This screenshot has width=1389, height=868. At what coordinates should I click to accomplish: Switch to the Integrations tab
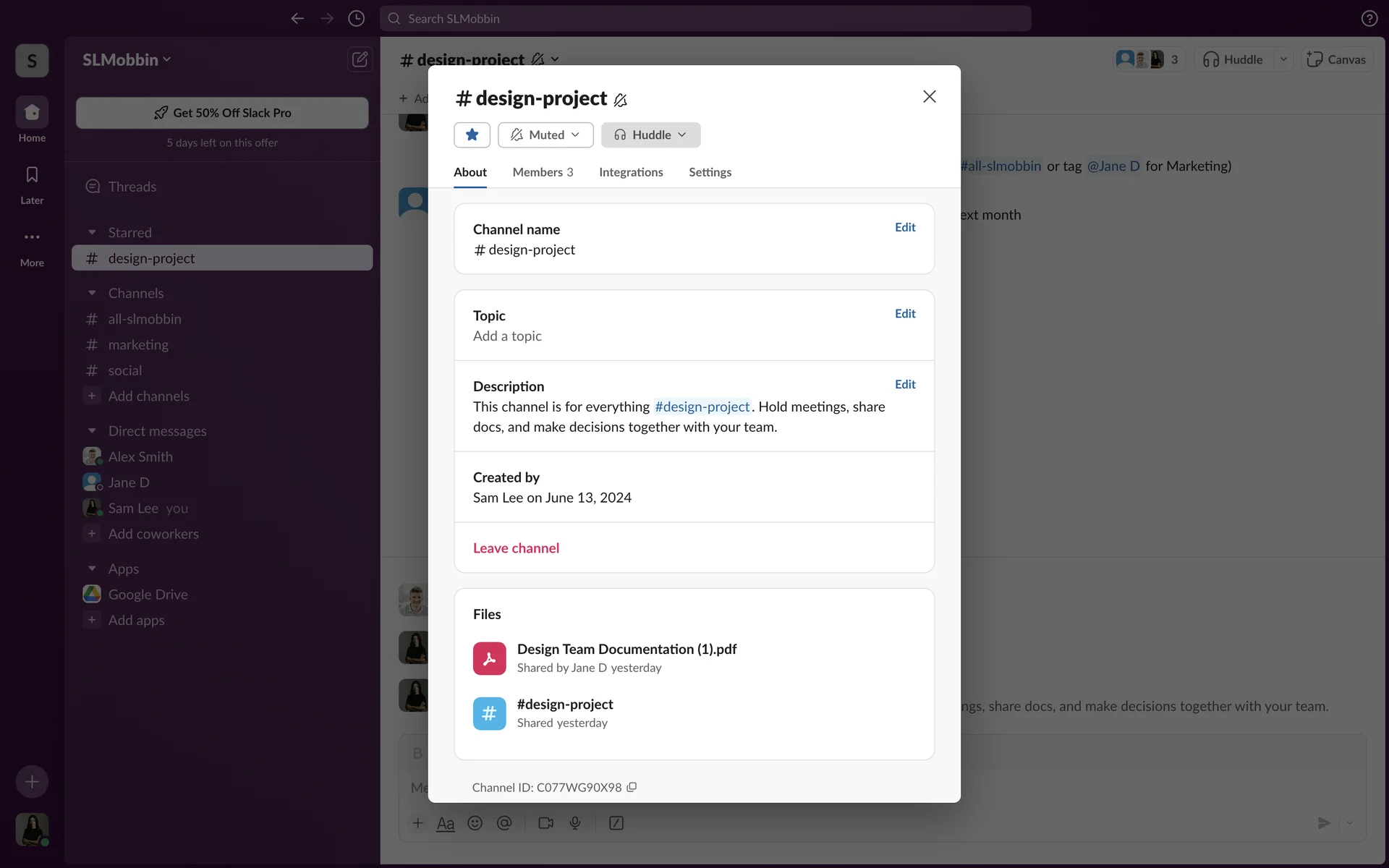[631, 172]
